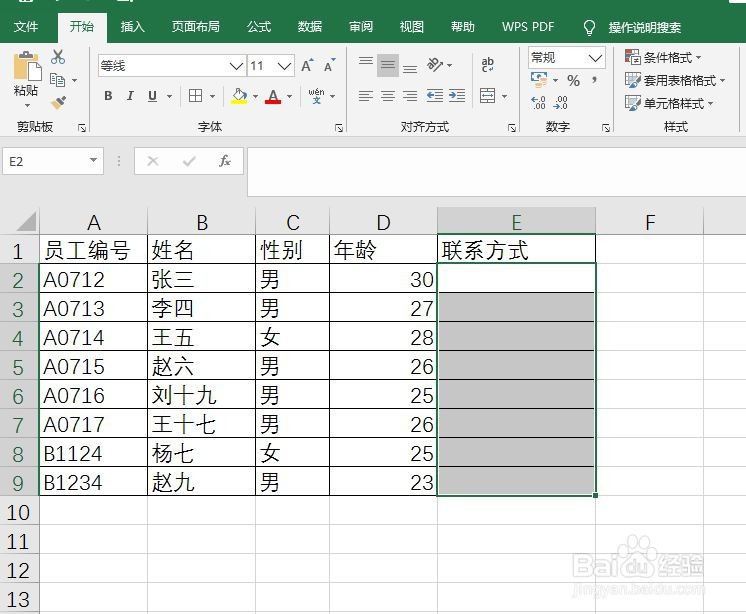
Task: Click the text orientation icon
Action: pos(435,65)
